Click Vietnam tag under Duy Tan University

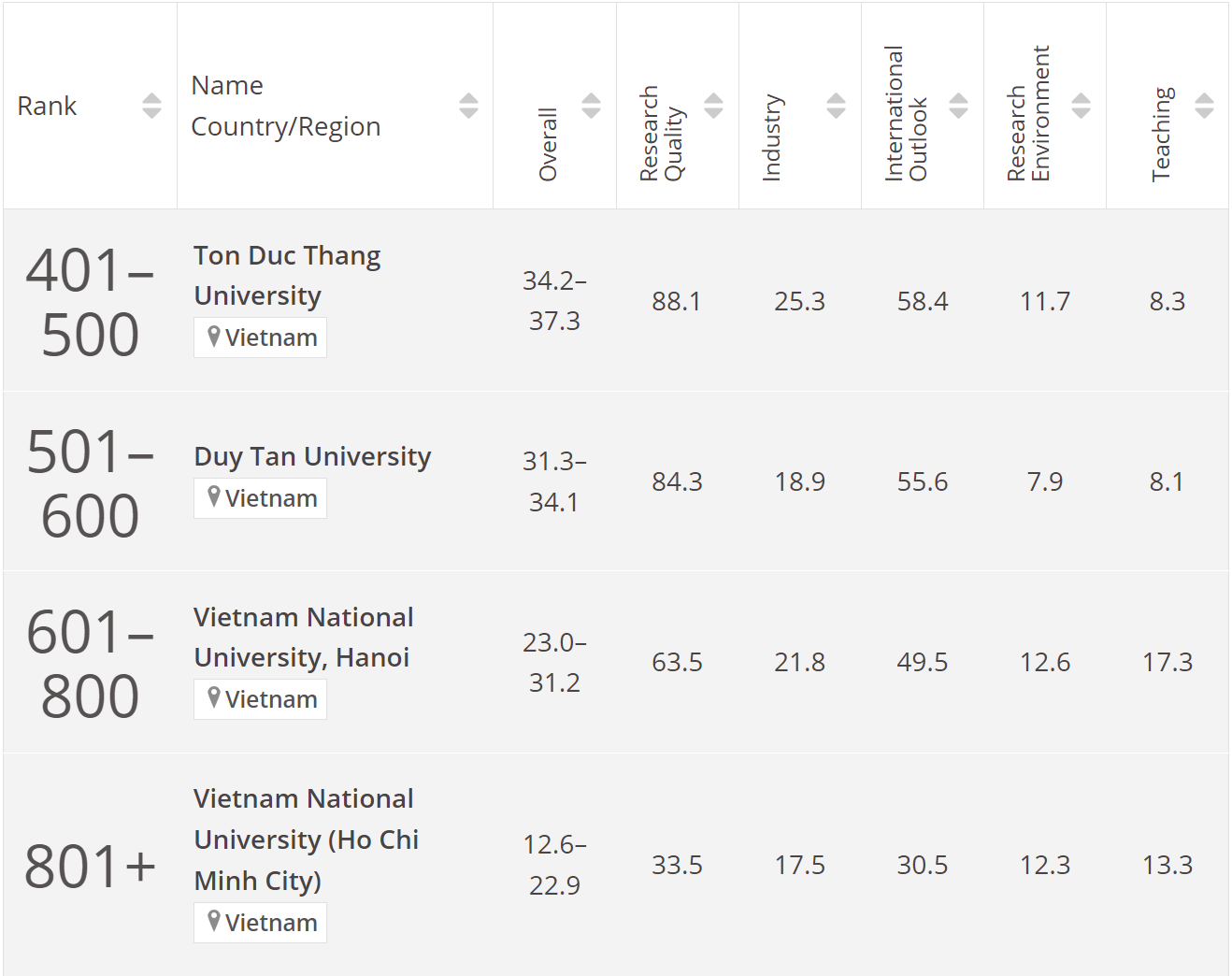point(261,498)
